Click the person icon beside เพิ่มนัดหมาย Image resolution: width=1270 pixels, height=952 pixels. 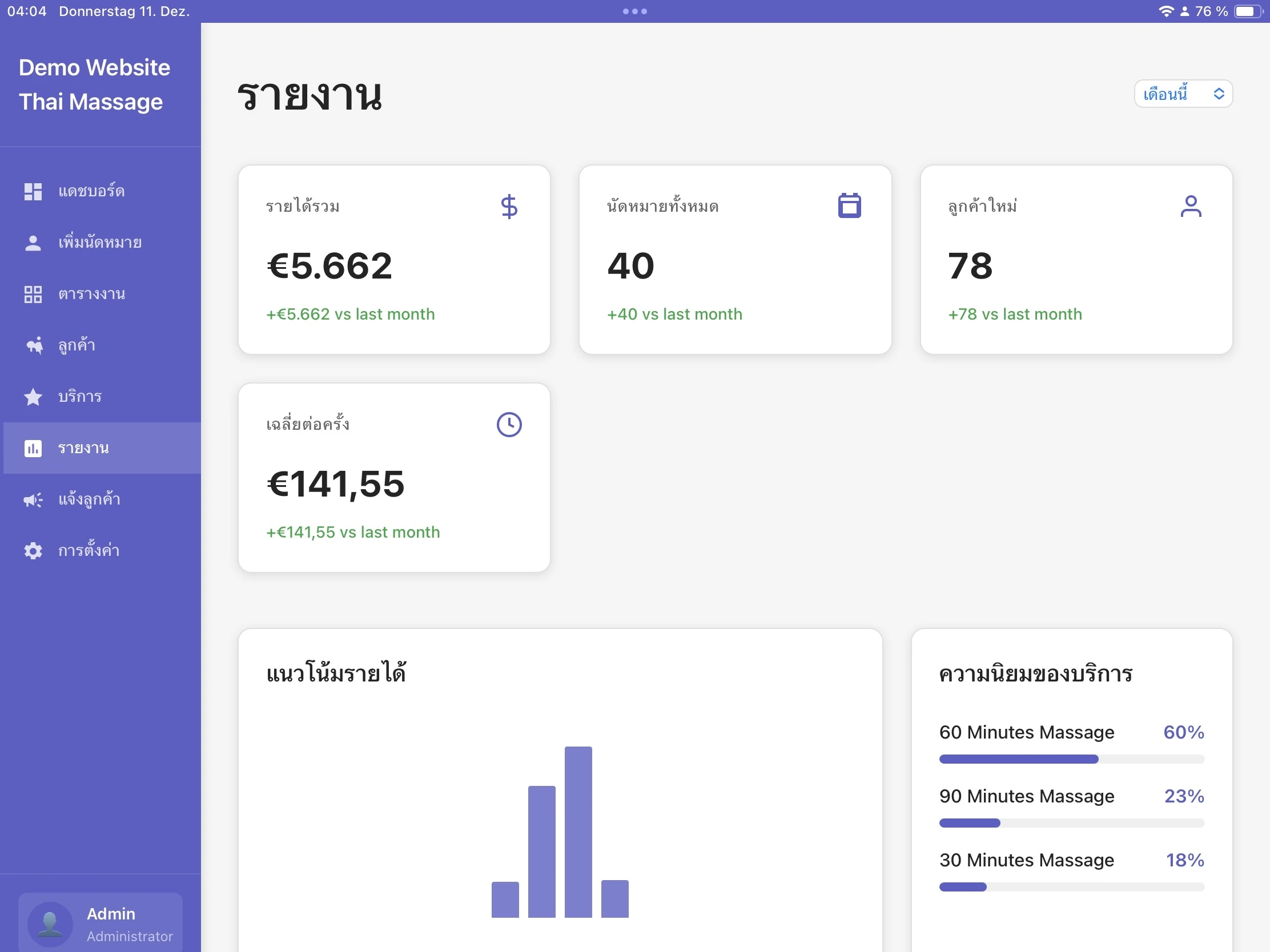coord(33,243)
